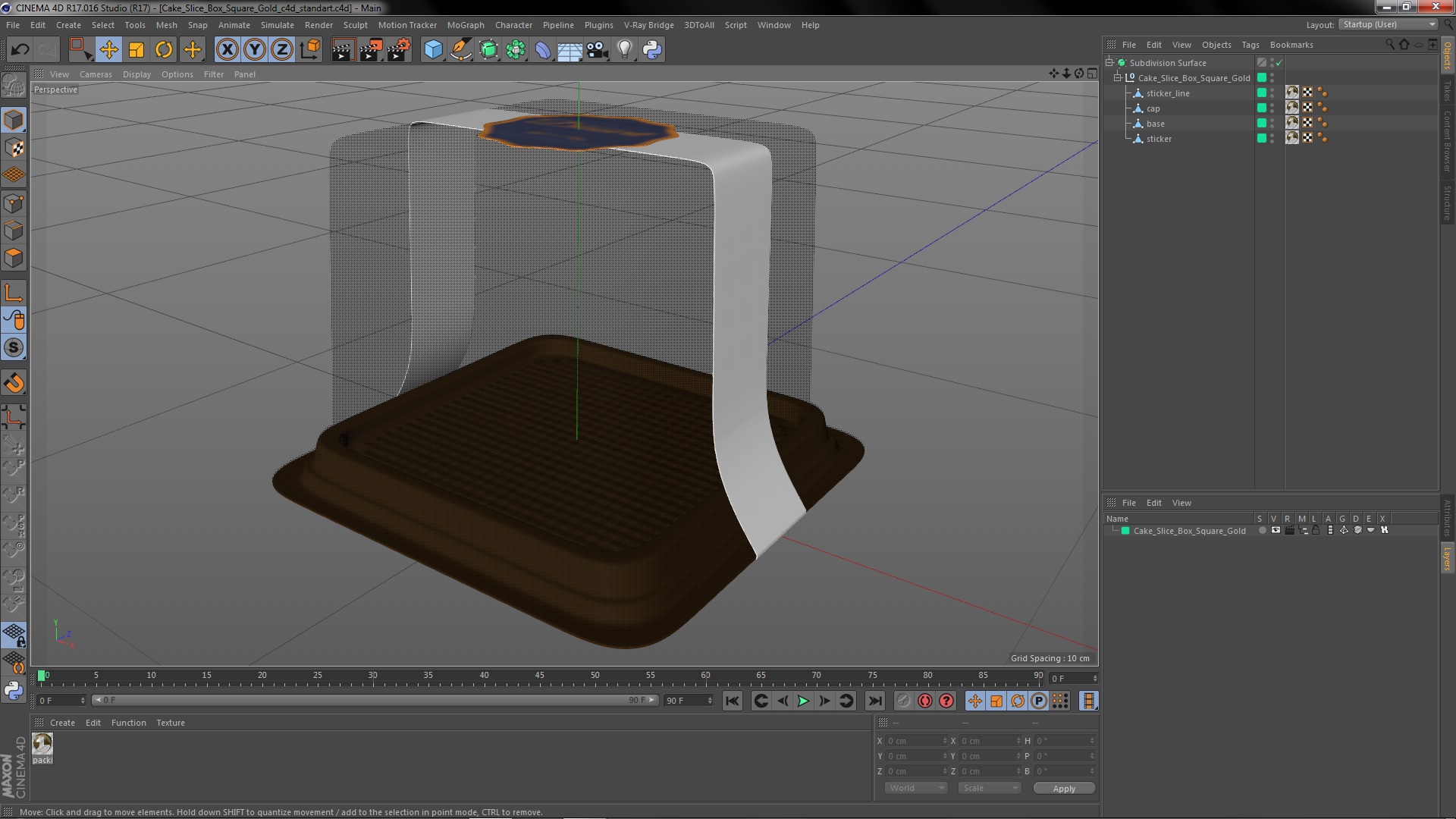The height and width of the screenshot is (819, 1456).
Task: Click the Undo arrow icon
Action: pyautogui.click(x=20, y=50)
